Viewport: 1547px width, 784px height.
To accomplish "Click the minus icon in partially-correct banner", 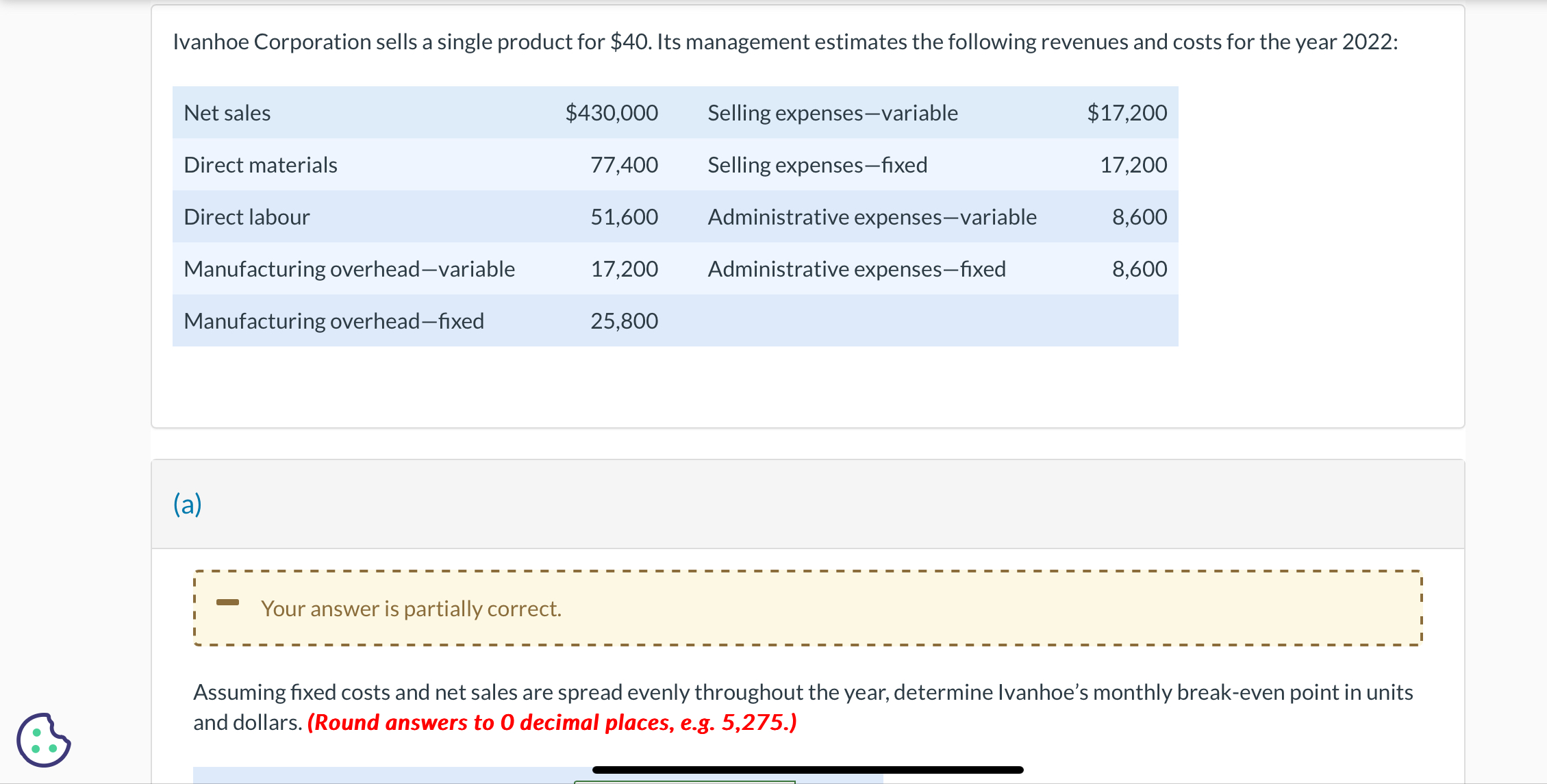I will (x=227, y=603).
